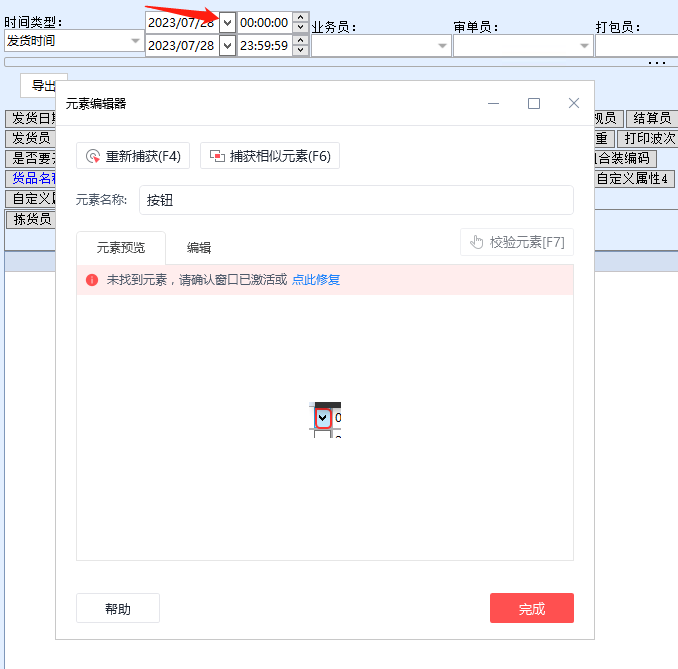Click the 结算员 column button
This screenshot has height=669, width=678.
[652, 118]
